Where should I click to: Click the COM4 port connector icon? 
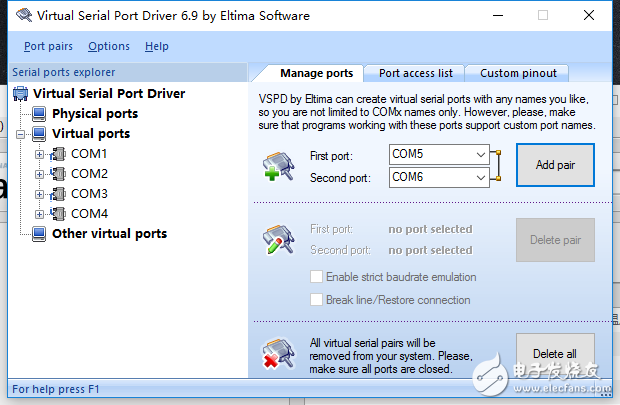[x=58, y=214]
